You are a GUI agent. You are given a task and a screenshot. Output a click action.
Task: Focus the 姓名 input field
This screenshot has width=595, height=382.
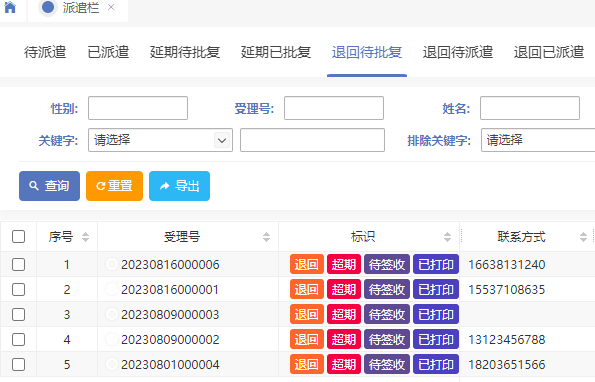[x=530, y=108]
